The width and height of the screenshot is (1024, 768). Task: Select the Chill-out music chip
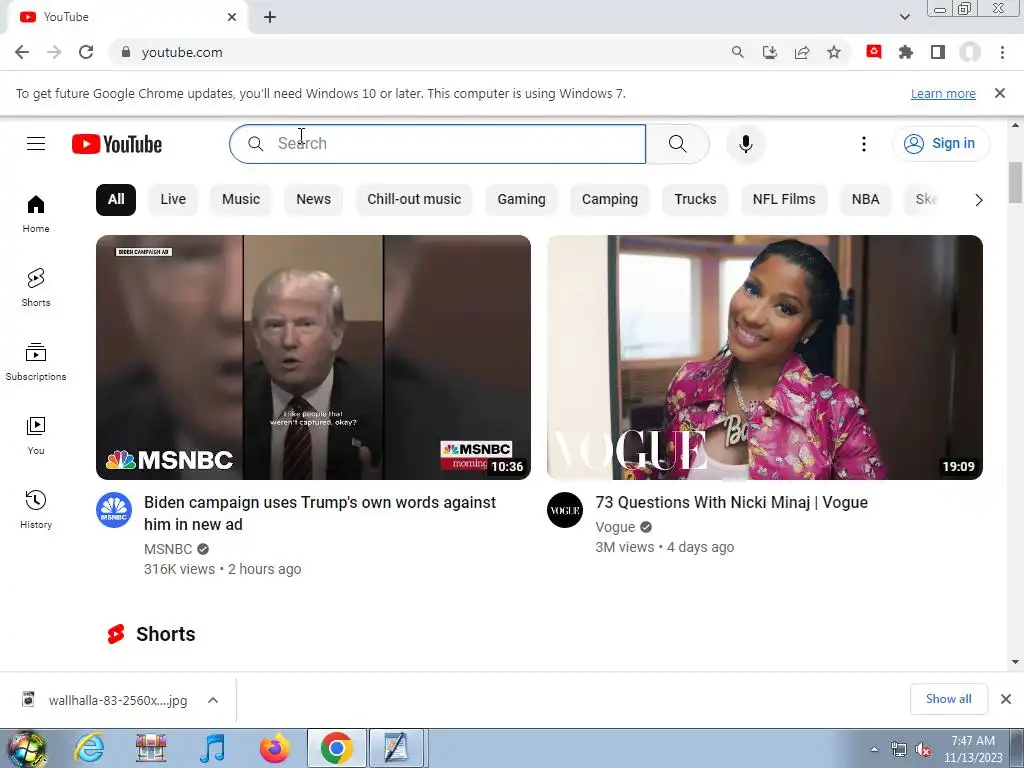coord(414,199)
